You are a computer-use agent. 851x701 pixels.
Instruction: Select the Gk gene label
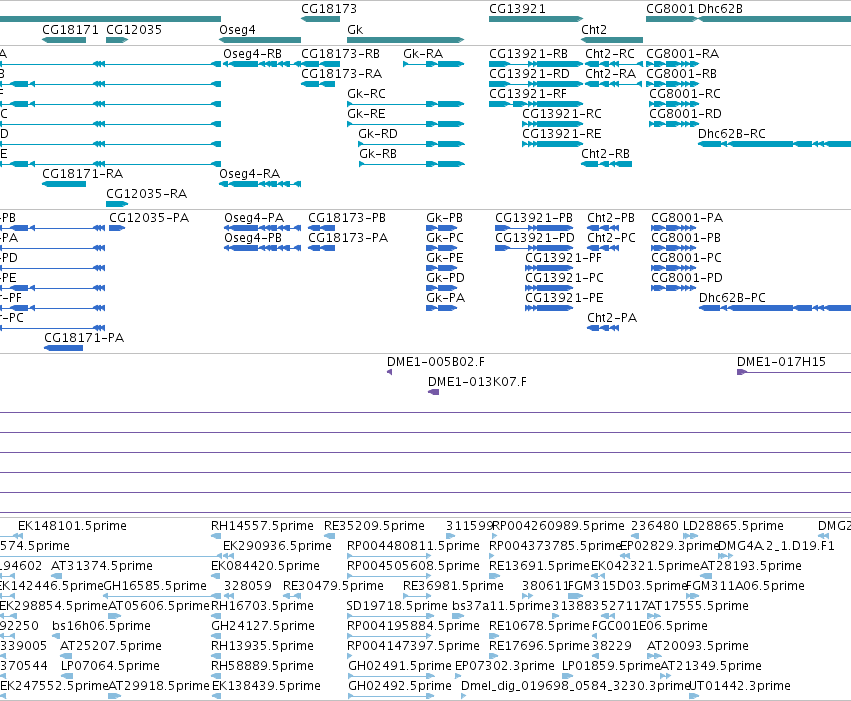[355, 29]
